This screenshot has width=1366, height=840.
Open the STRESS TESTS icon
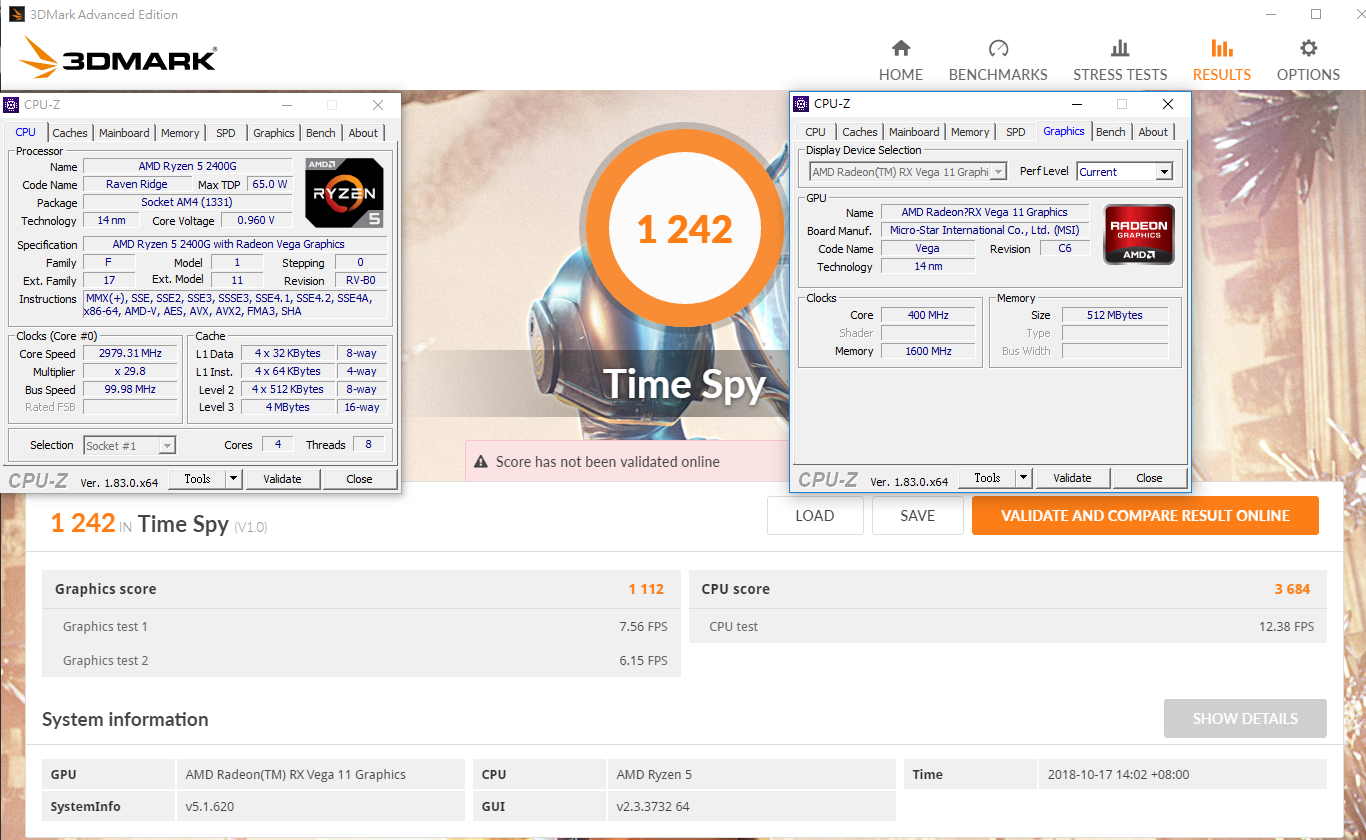[x=1120, y=48]
